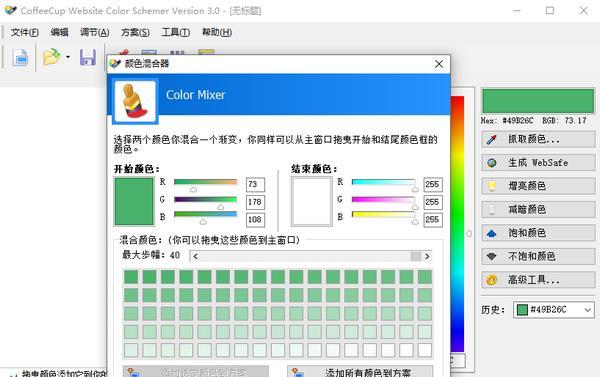Click the 增亮颜色 lightbulb icon
Image resolution: width=600 pixels, height=377 pixels.
pyautogui.click(x=491, y=186)
